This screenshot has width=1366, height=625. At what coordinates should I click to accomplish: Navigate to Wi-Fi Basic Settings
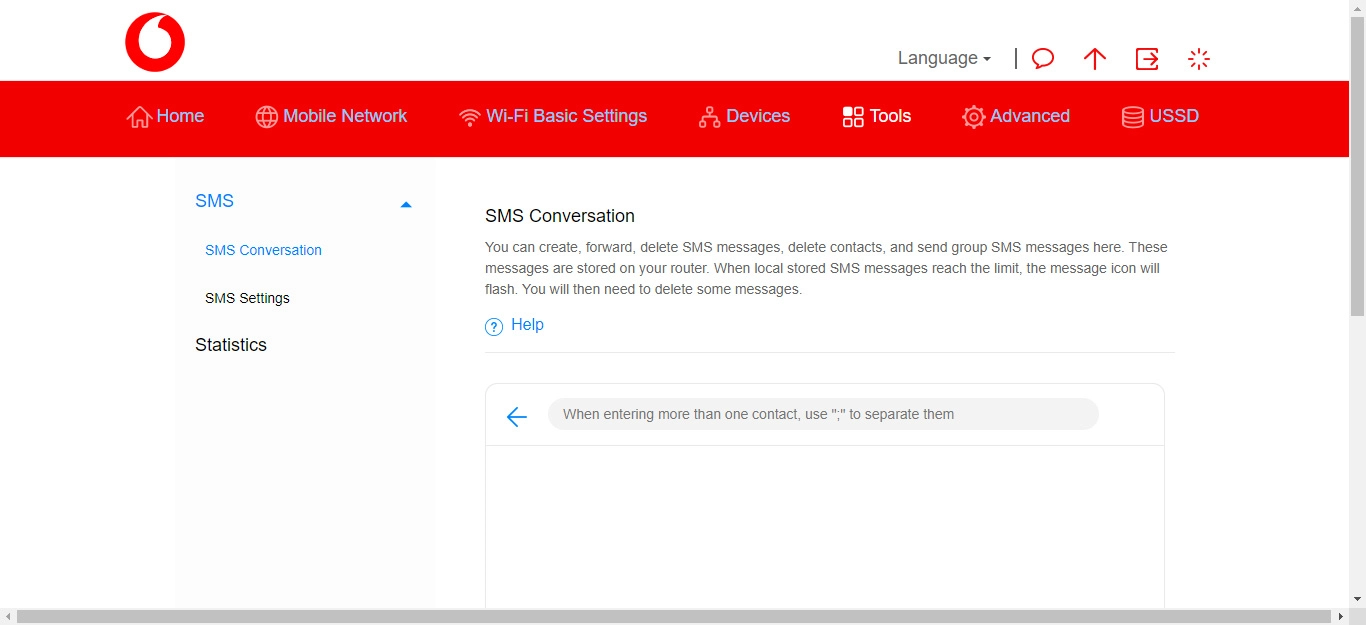coord(553,116)
